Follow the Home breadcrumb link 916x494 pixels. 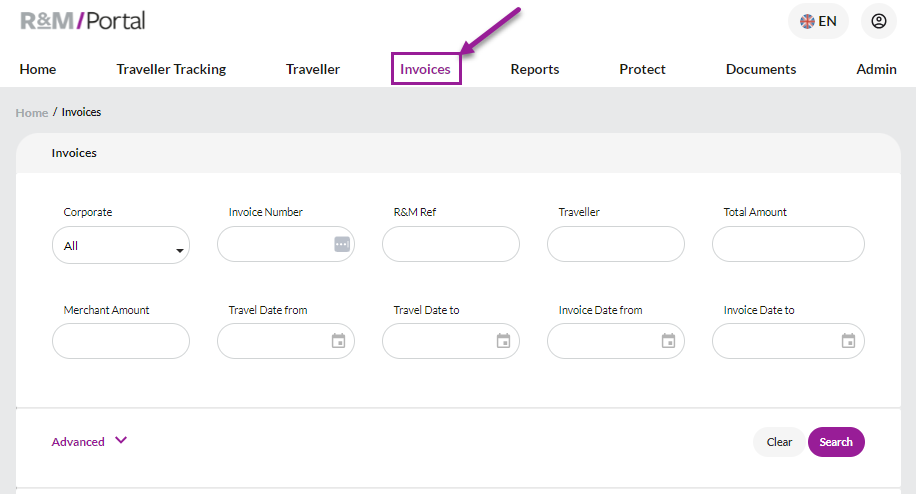(x=32, y=113)
